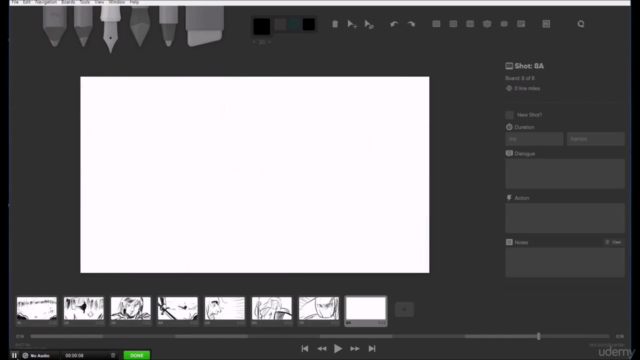Select board 1A thumbnail
This screenshot has height=360, width=640.
click(x=37, y=311)
